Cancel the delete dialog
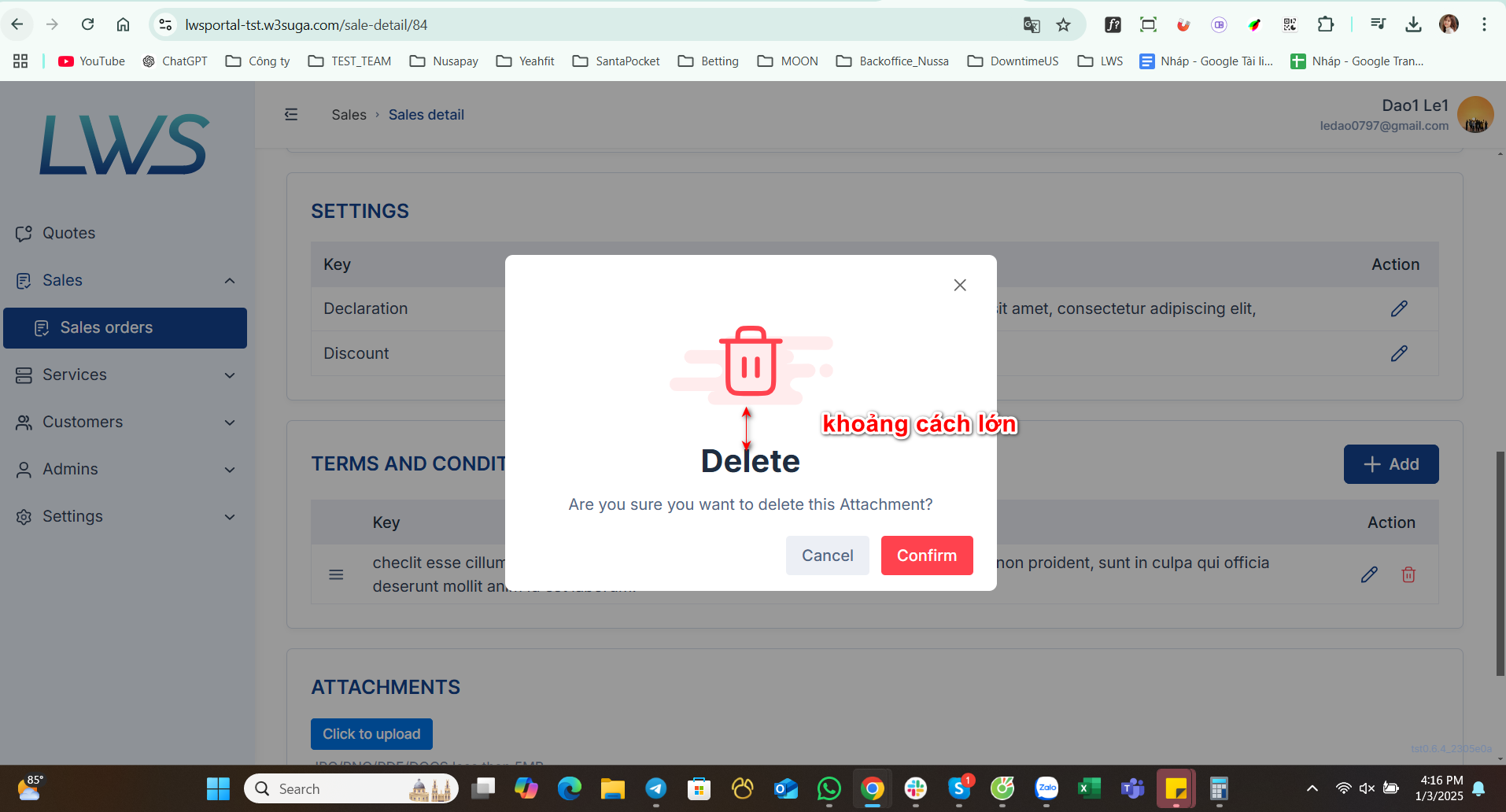The height and width of the screenshot is (812, 1506). pyautogui.click(x=827, y=555)
